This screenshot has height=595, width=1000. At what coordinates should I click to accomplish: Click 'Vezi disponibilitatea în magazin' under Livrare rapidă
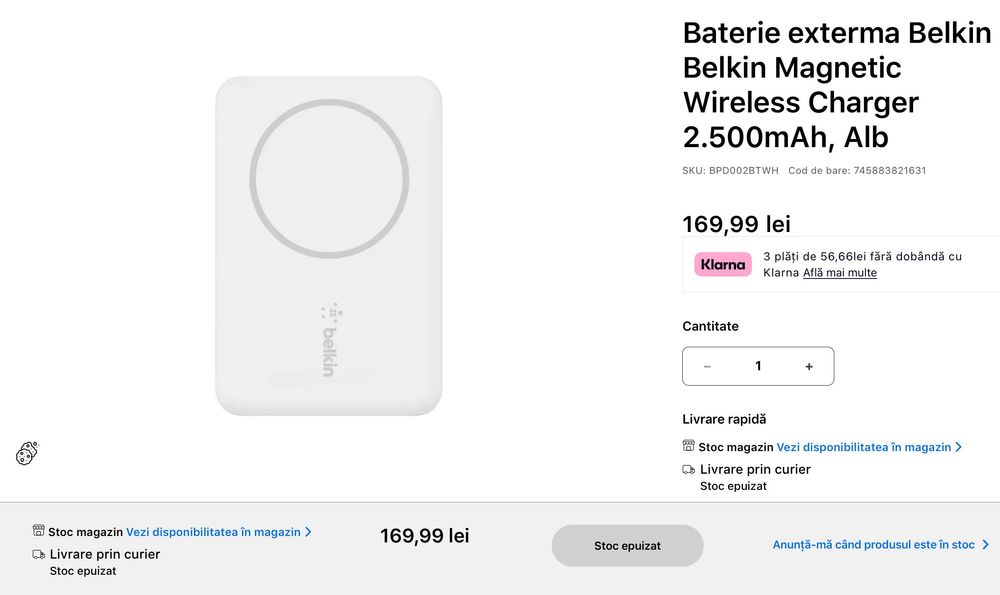point(864,447)
